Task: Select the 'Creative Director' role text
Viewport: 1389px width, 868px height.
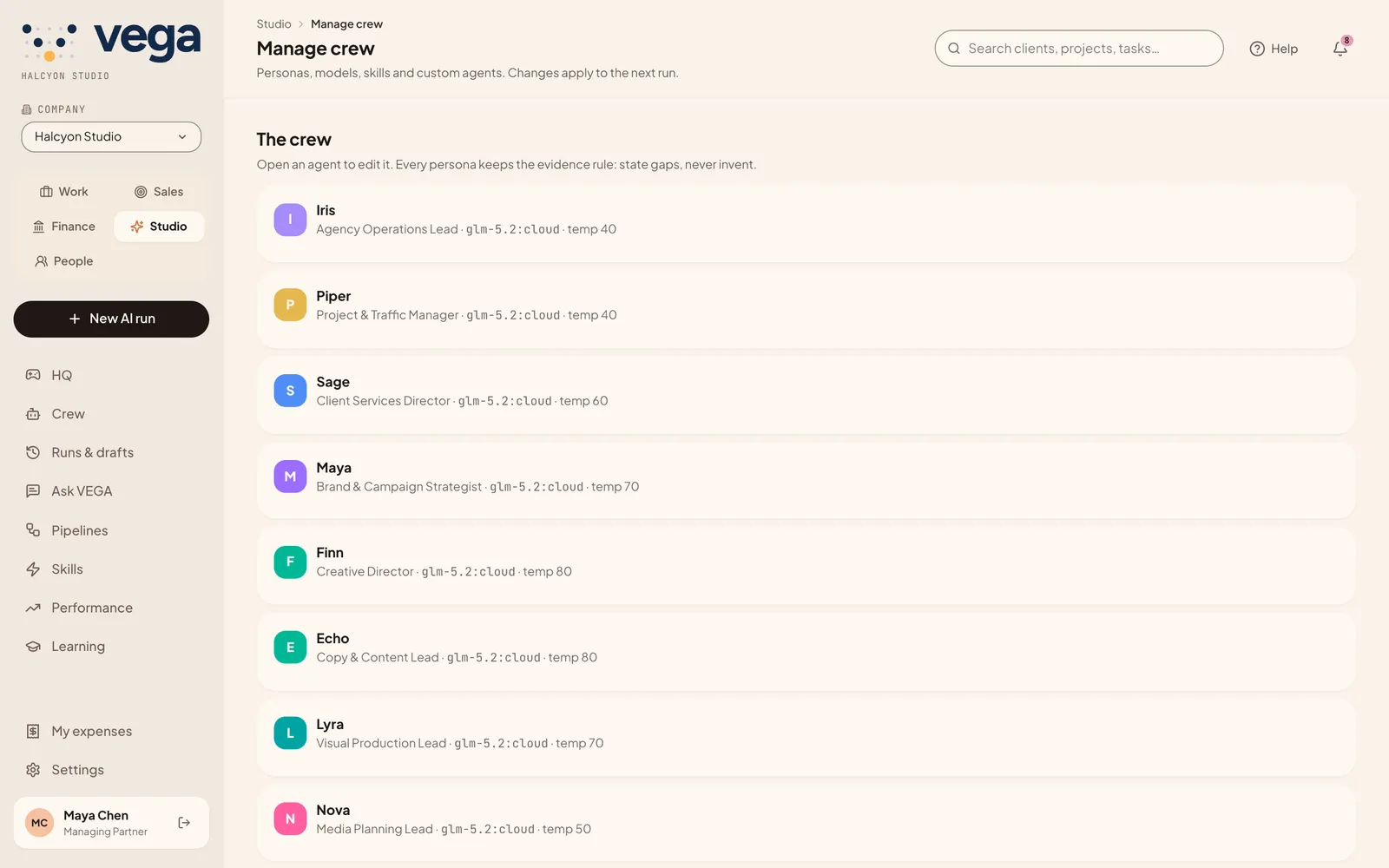Action: [x=365, y=572]
